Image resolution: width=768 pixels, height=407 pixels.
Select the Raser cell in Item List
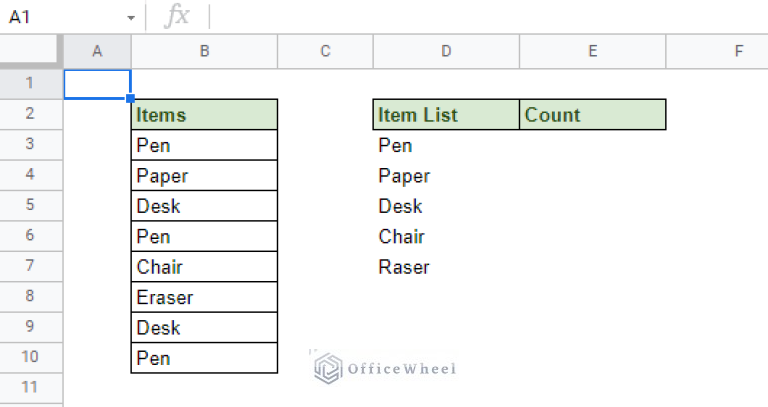coord(446,267)
